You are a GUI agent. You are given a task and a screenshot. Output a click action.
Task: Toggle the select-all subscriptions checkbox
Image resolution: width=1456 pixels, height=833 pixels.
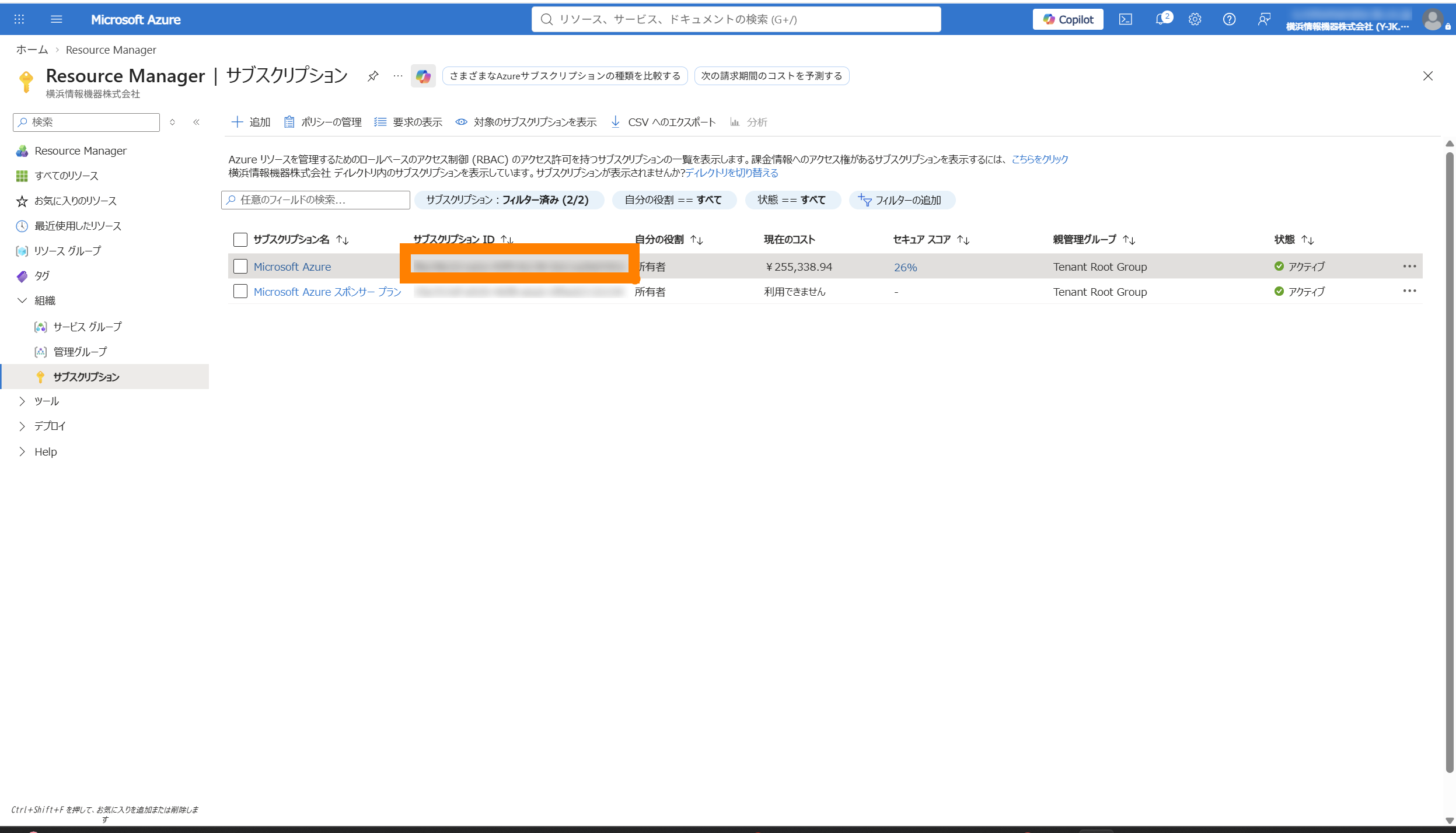[x=240, y=240]
